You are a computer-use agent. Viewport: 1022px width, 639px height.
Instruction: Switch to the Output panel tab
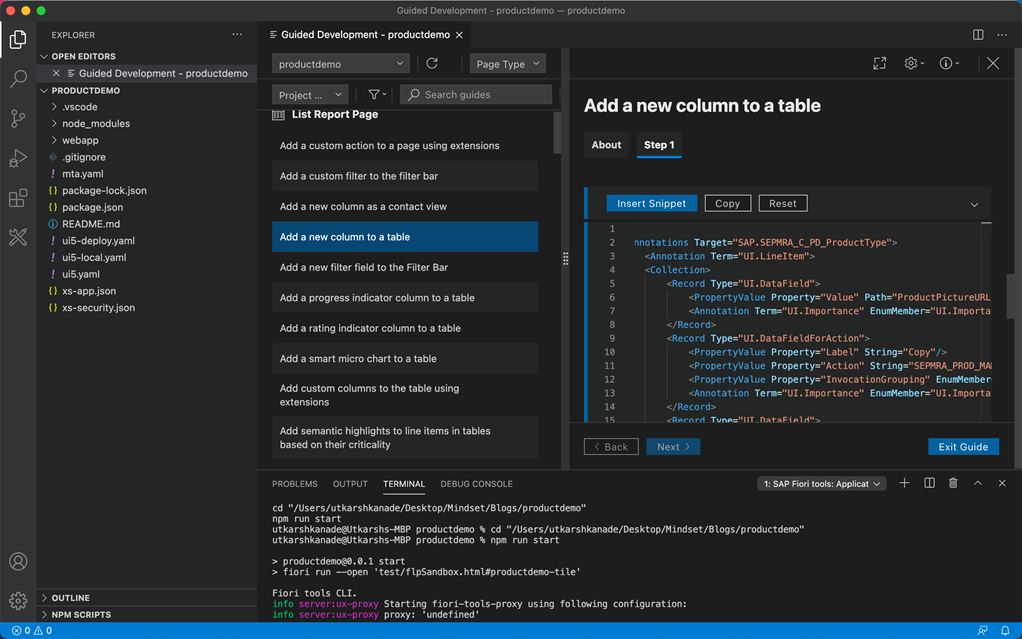click(350, 484)
